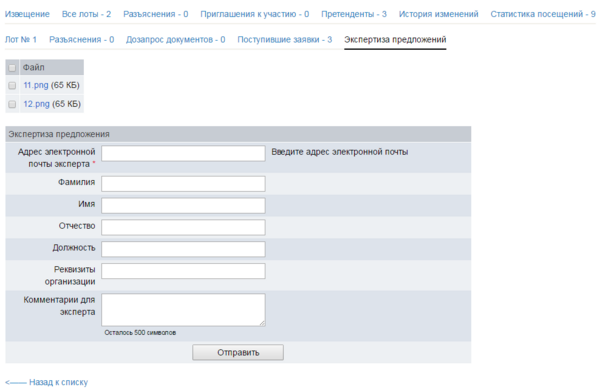Image resolution: width=600 pixels, height=390 pixels.
Task: Focus the expert email address field
Action: pyautogui.click(x=183, y=153)
